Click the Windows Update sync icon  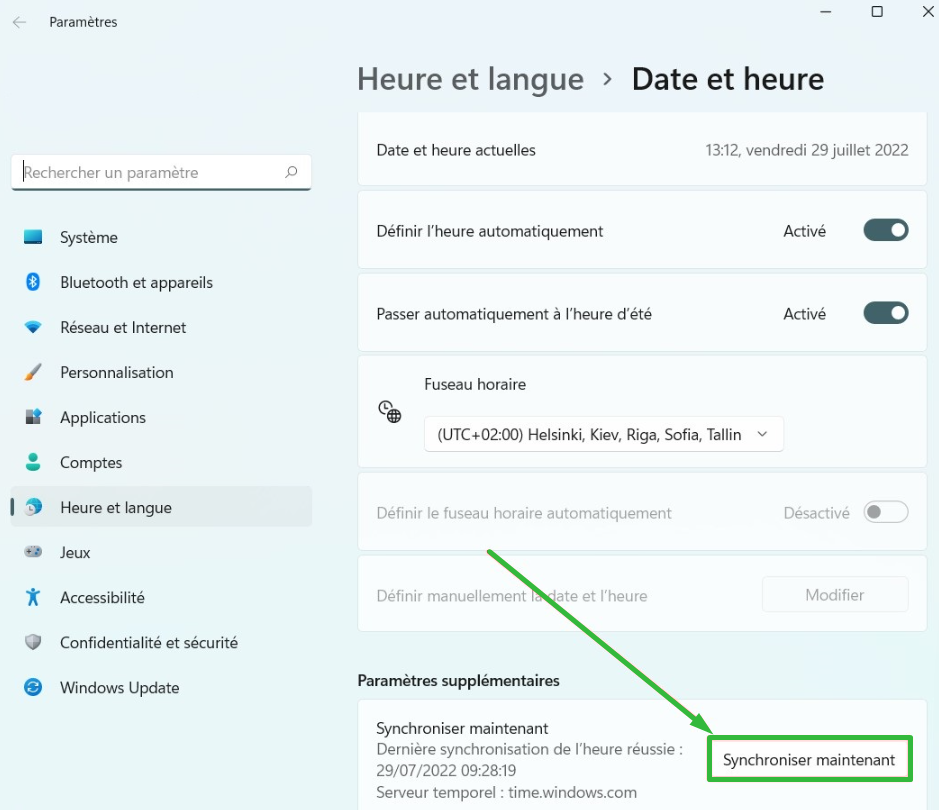[33, 687]
